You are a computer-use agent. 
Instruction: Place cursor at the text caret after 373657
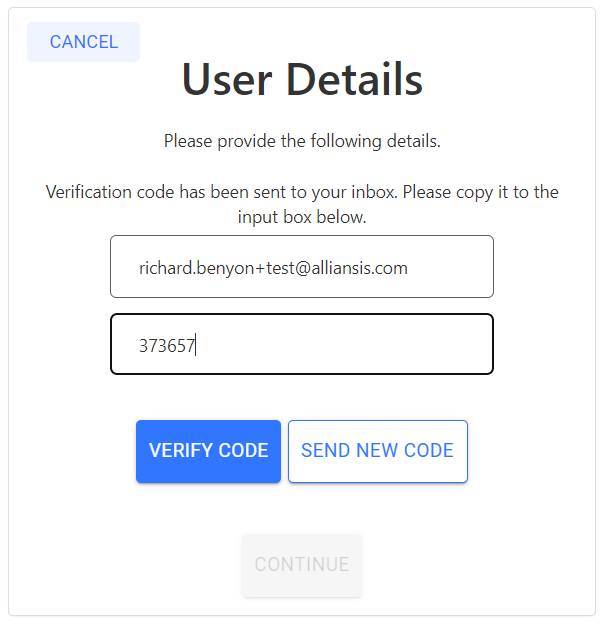click(196, 345)
